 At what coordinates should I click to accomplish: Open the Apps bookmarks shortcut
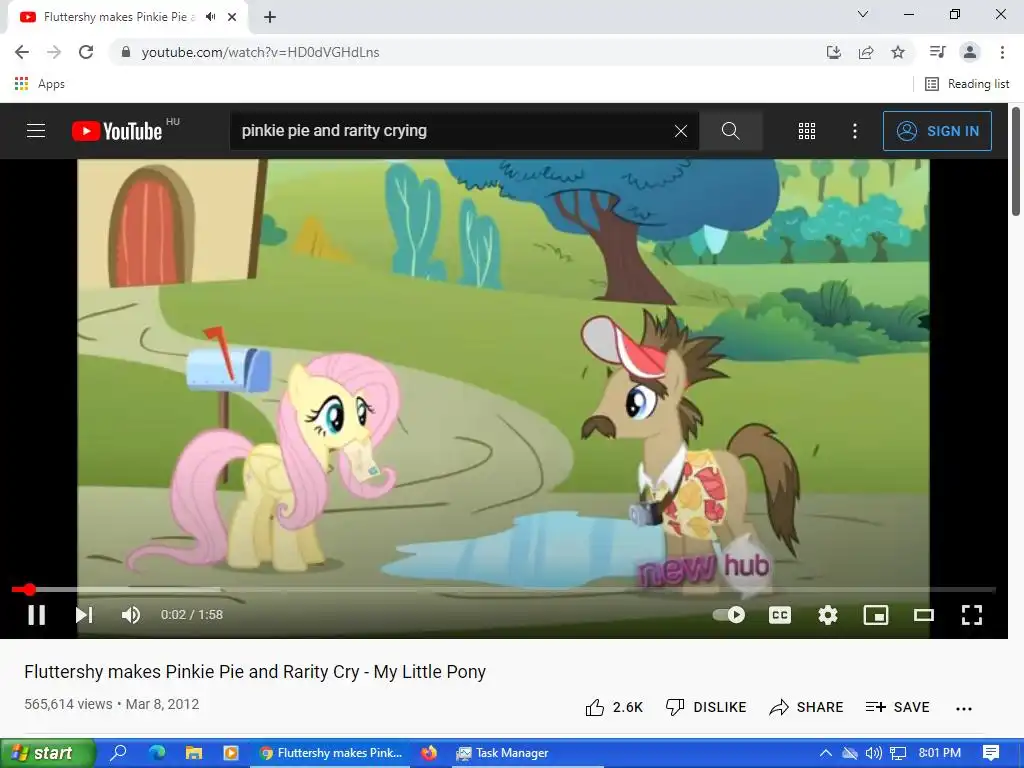coord(39,84)
